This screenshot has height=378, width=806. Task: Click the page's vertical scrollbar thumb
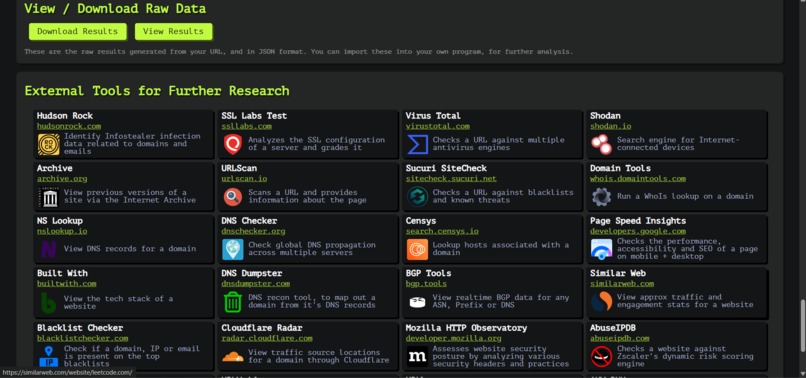click(x=802, y=325)
